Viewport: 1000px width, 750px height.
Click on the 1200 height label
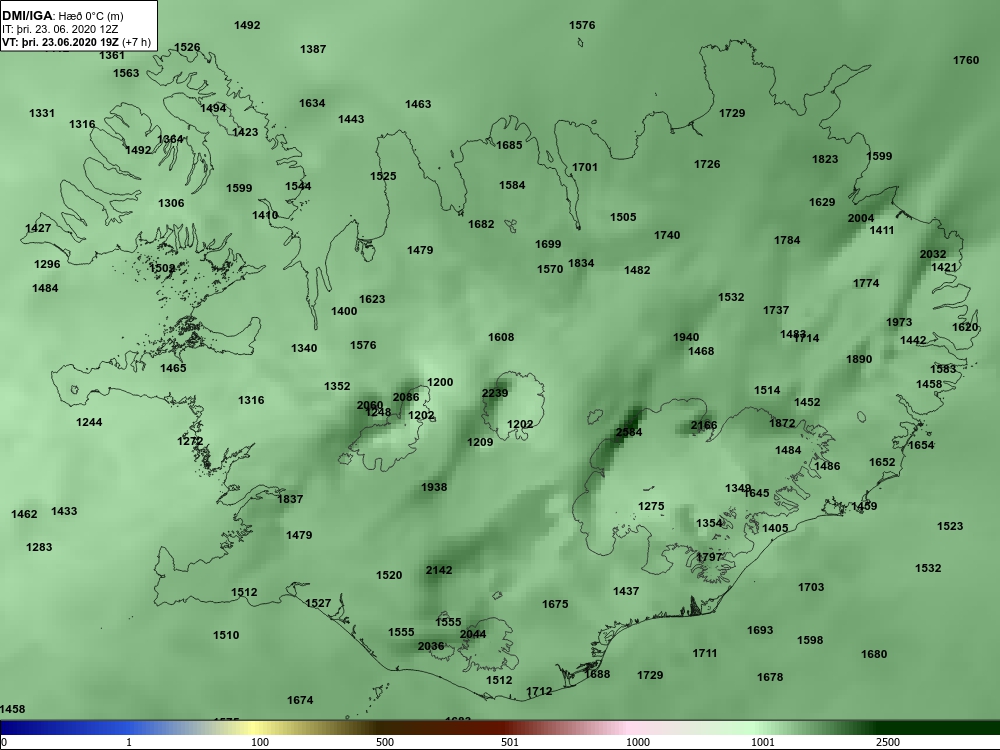440,382
